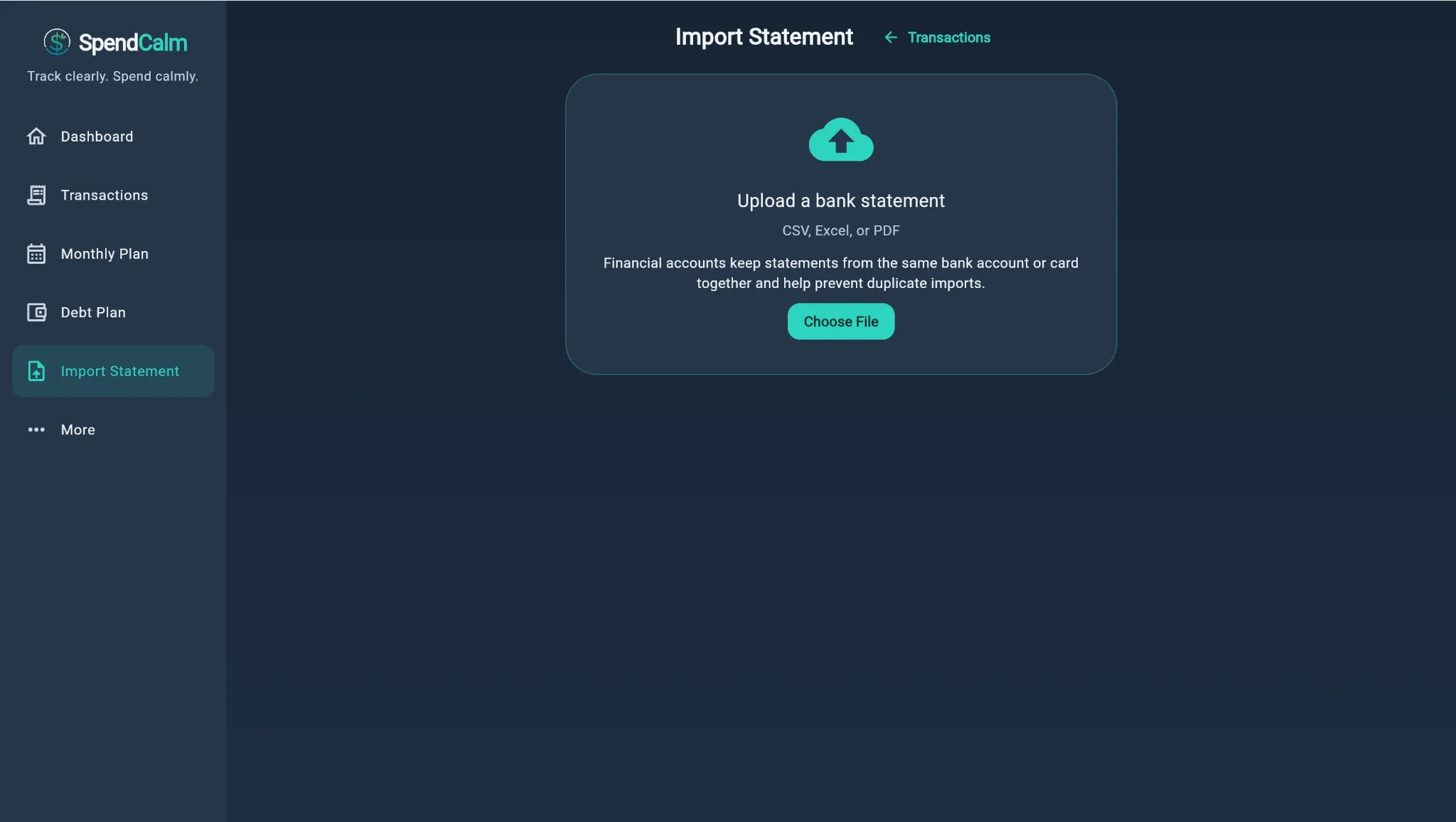The height and width of the screenshot is (822, 1456).
Task: Click the More three-dots icon
Action: (36, 429)
